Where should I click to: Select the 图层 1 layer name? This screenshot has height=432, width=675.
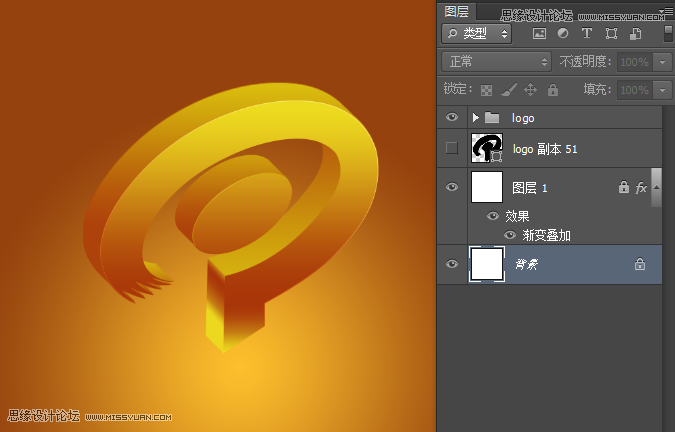(529, 188)
